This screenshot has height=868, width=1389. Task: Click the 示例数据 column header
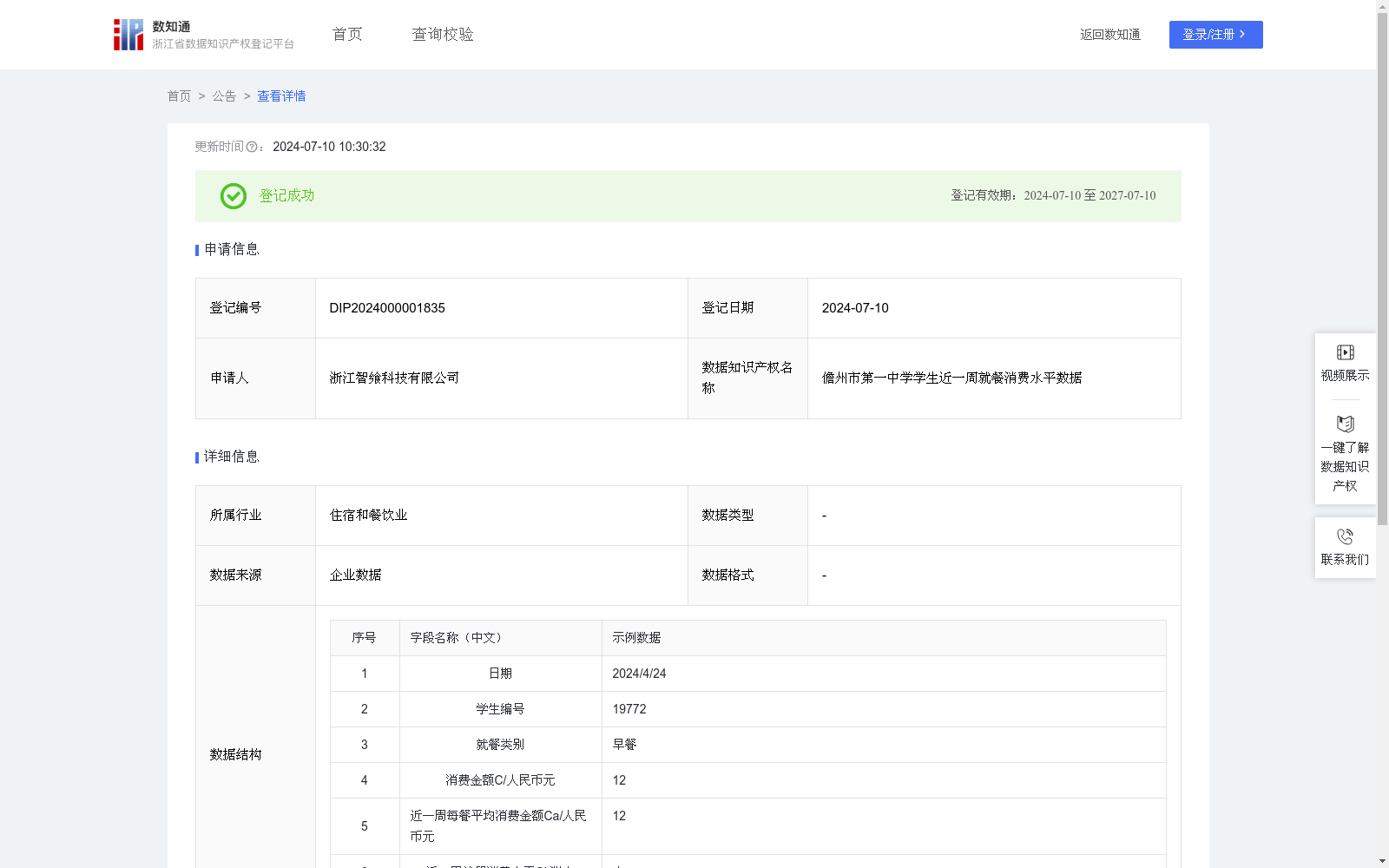click(636, 638)
